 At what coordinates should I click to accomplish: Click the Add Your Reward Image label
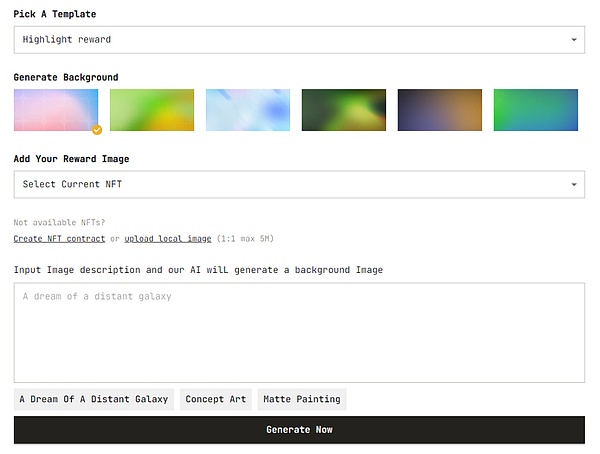pyautogui.click(x=71, y=159)
